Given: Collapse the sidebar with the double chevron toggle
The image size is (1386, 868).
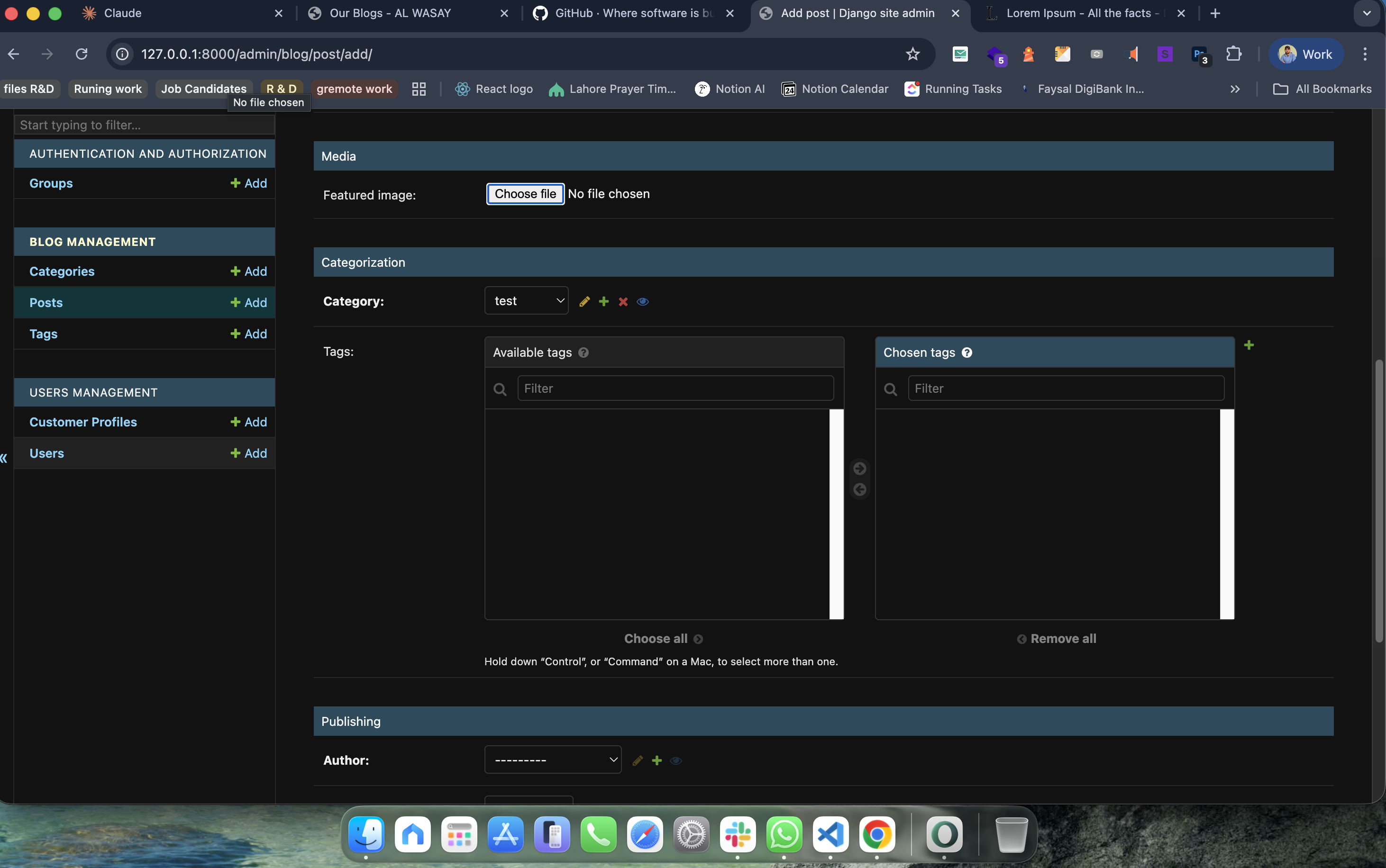Looking at the screenshot, I should coord(4,458).
